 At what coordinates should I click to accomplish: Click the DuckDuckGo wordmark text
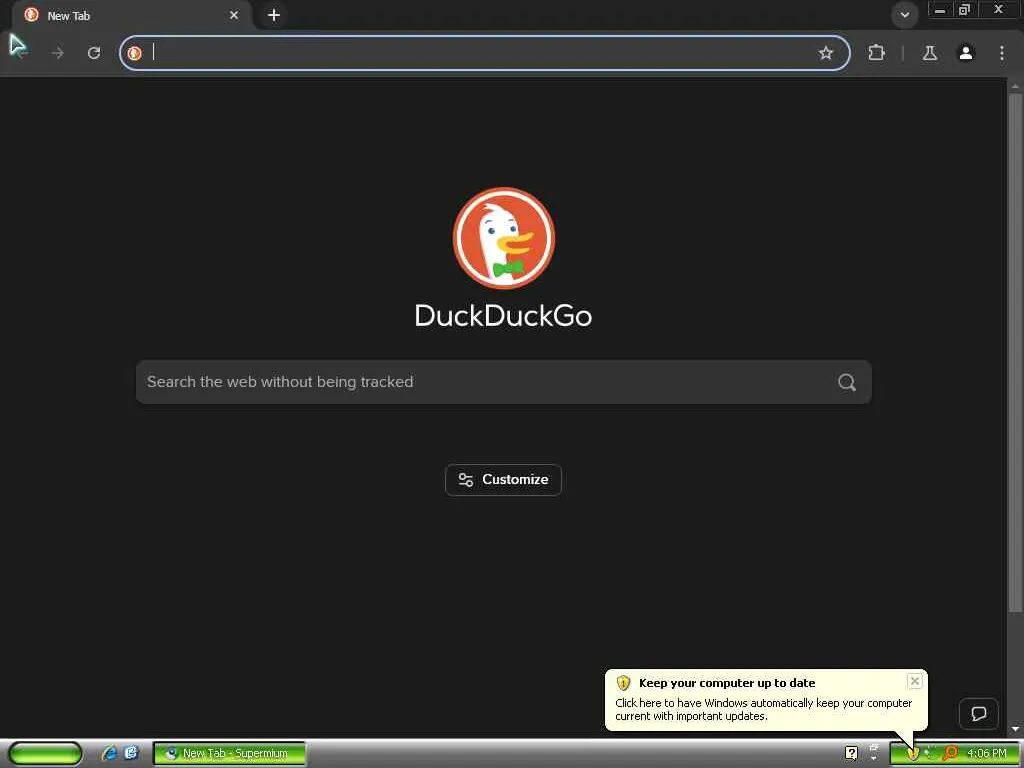(x=504, y=316)
